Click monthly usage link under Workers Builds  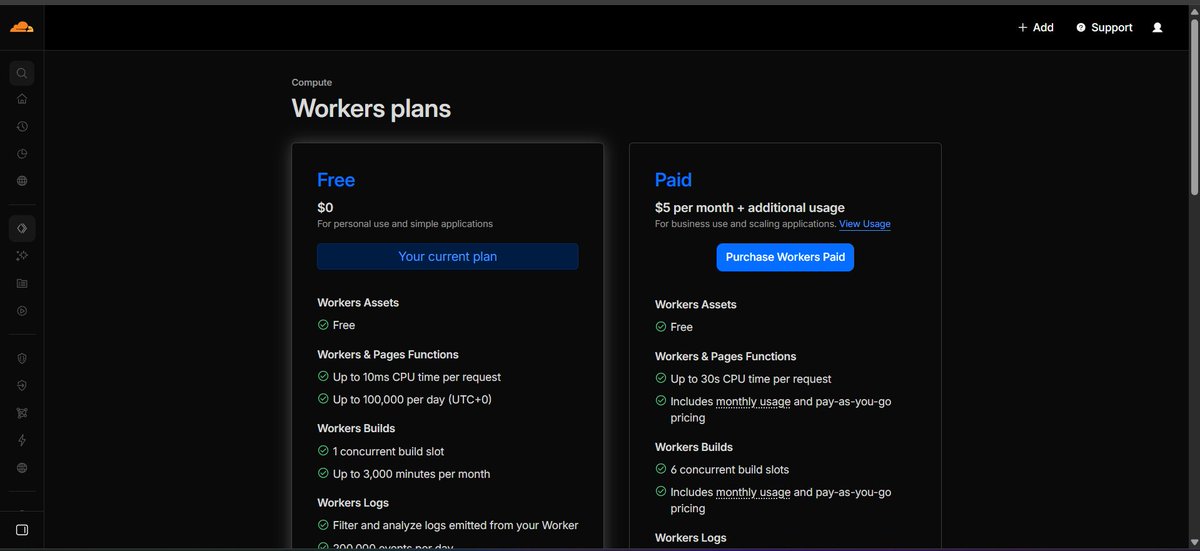(753, 492)
